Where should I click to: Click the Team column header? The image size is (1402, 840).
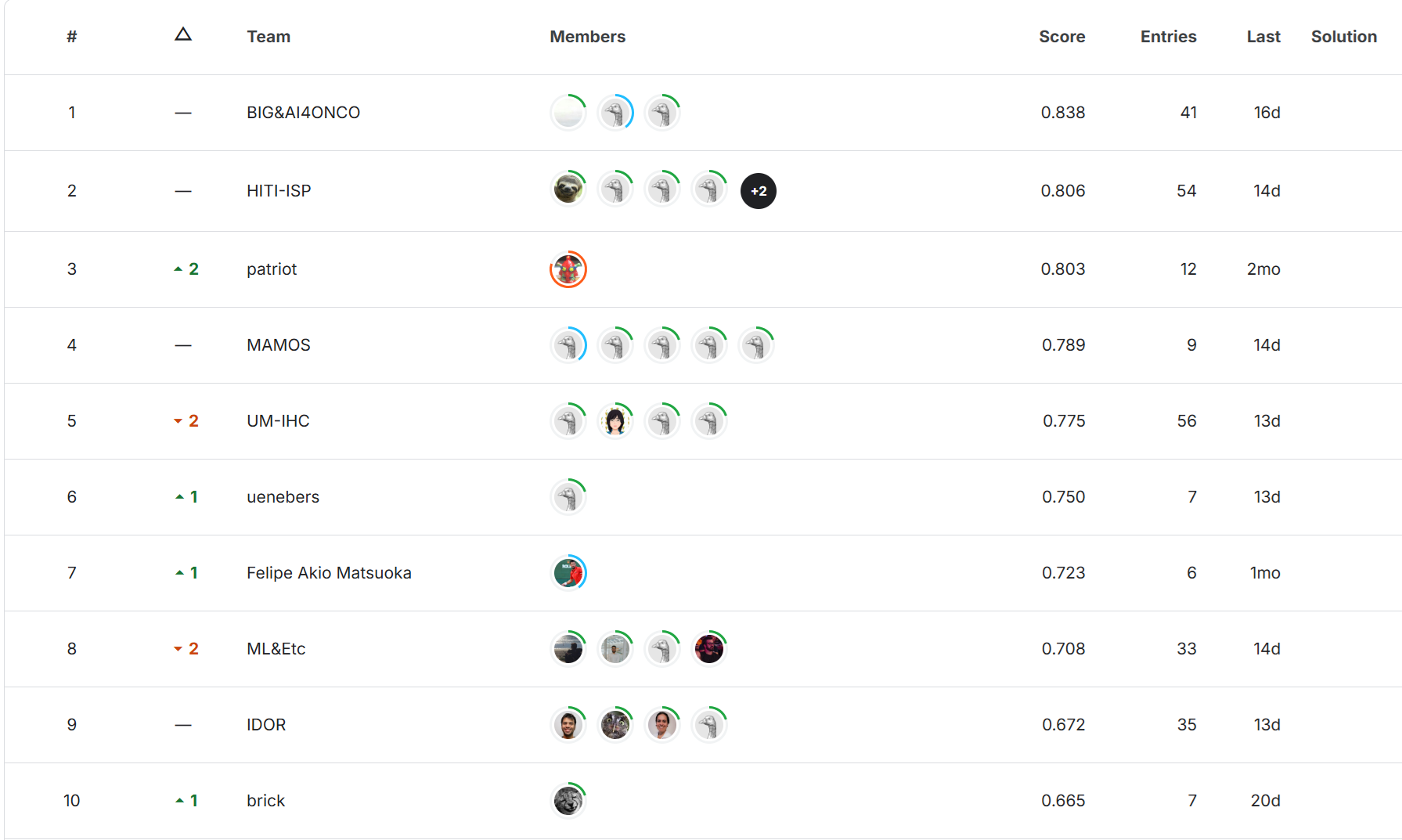tap(269, 37)
